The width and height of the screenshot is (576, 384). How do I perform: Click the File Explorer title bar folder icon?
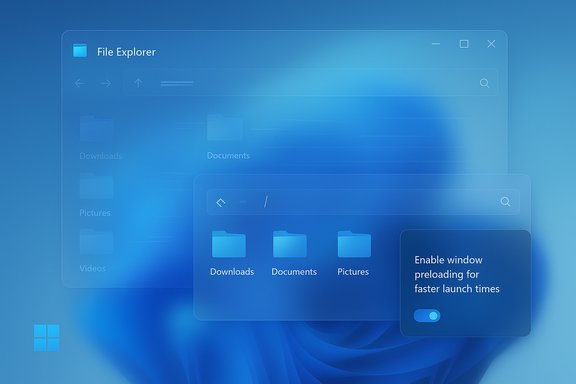(80, 50)
